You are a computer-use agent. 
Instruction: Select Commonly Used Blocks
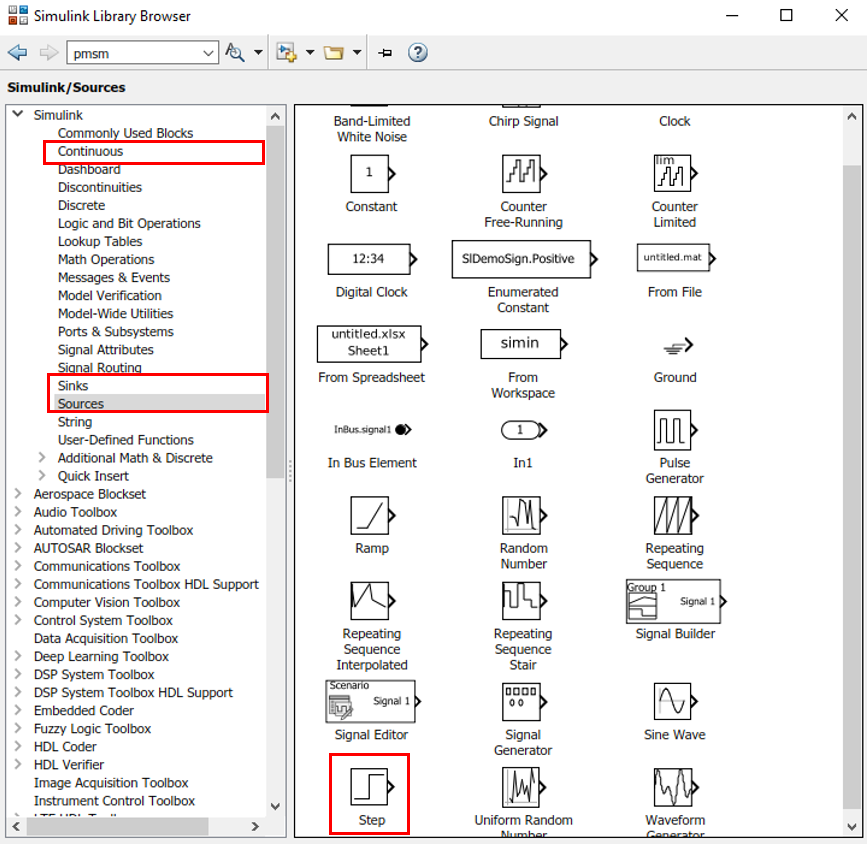click(126, 133)
